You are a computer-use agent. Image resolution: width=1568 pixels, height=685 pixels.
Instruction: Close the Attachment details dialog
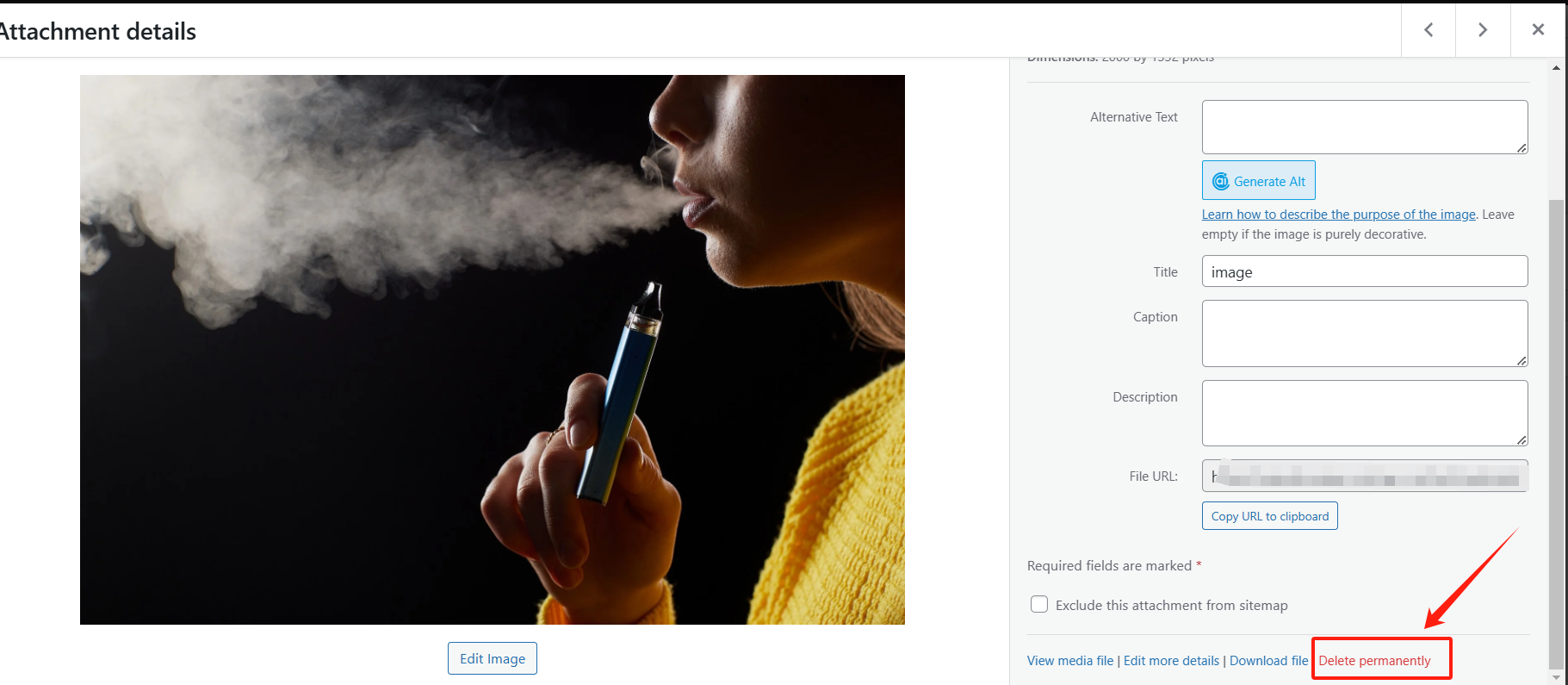pos(1538,30)
